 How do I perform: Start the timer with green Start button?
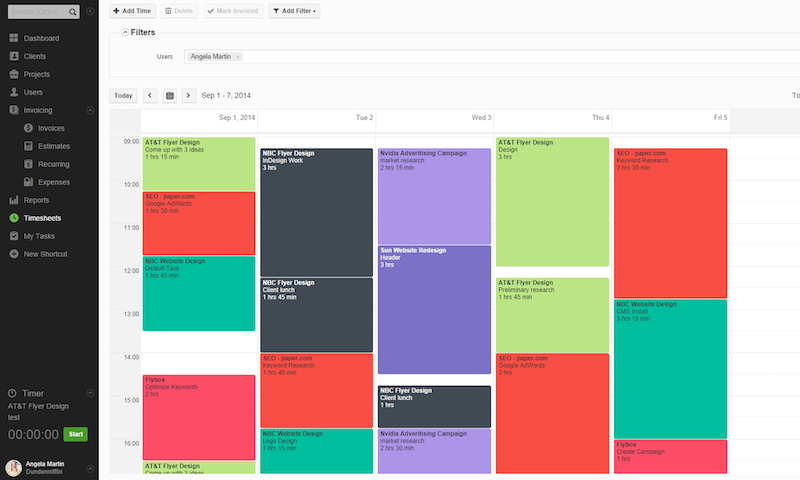coord(76,434)
